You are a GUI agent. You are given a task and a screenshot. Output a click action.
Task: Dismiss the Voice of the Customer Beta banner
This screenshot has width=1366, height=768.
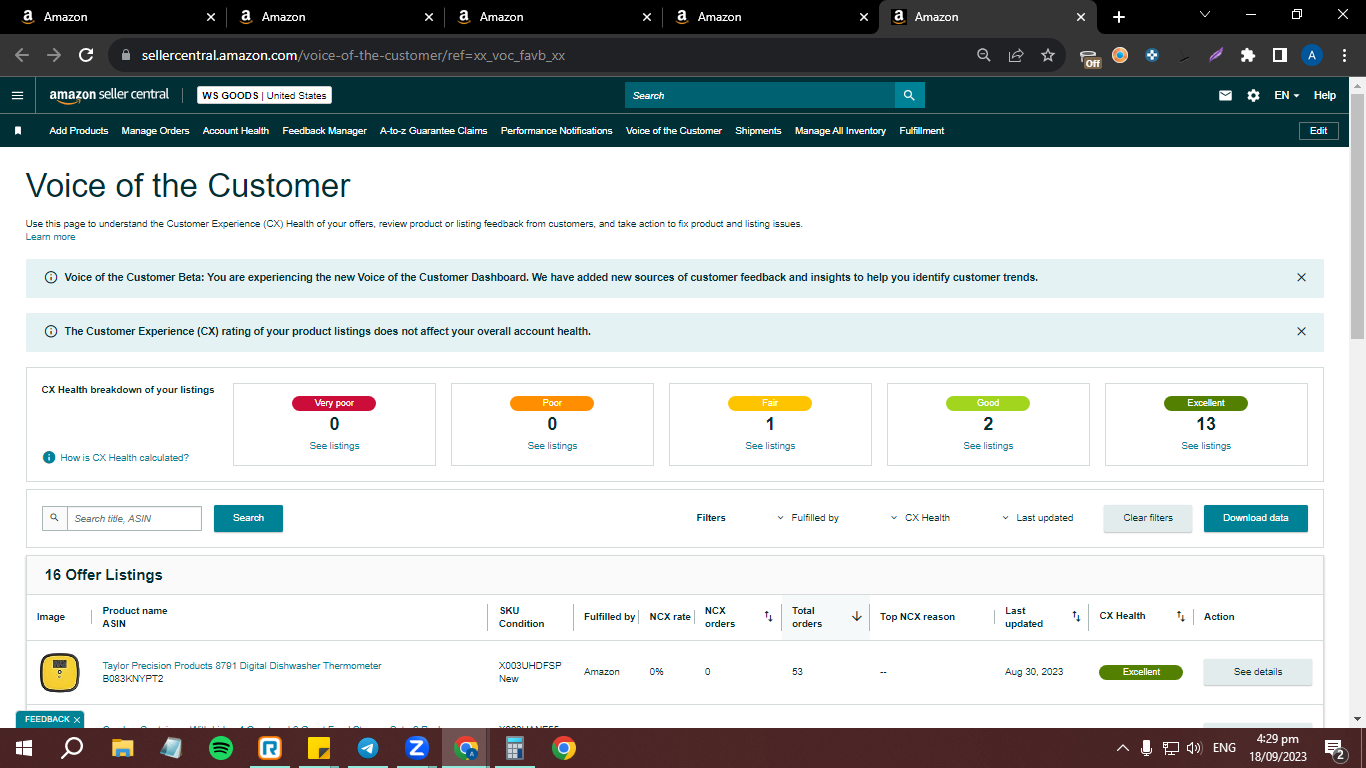click(1301, 277)
